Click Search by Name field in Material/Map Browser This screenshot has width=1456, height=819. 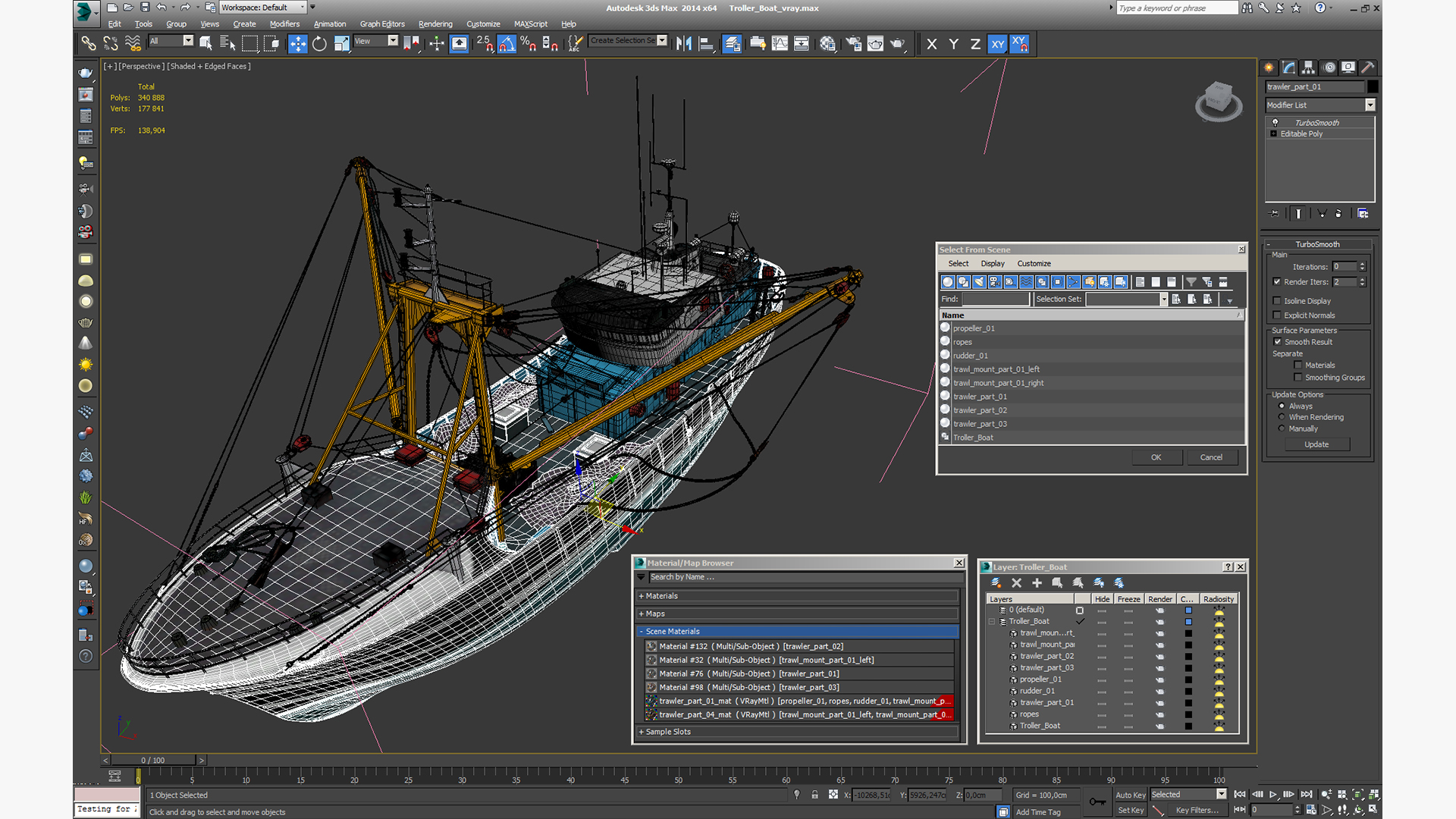805,577
